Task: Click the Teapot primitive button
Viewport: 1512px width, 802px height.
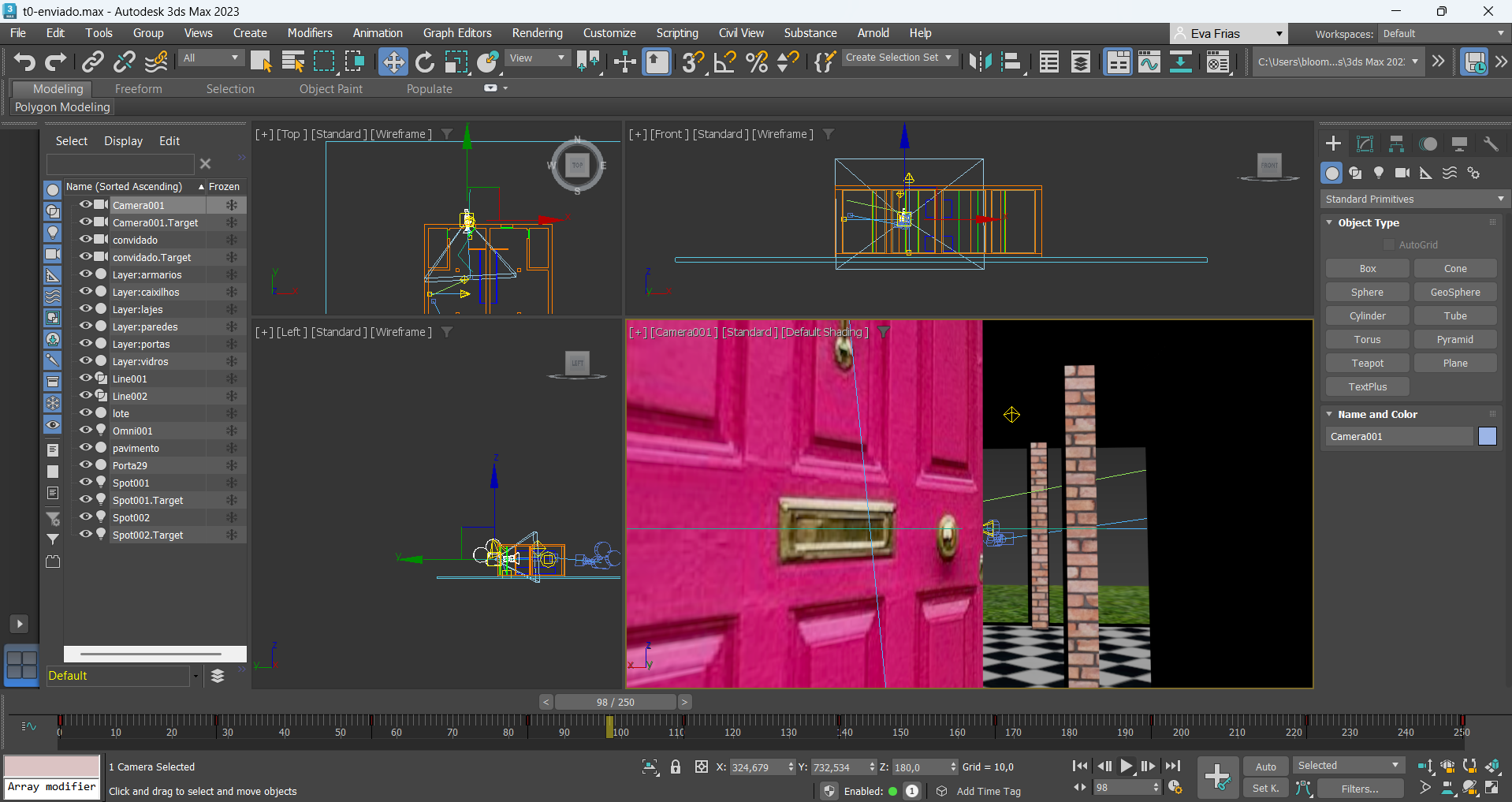Action: [x=1367, y=364]
